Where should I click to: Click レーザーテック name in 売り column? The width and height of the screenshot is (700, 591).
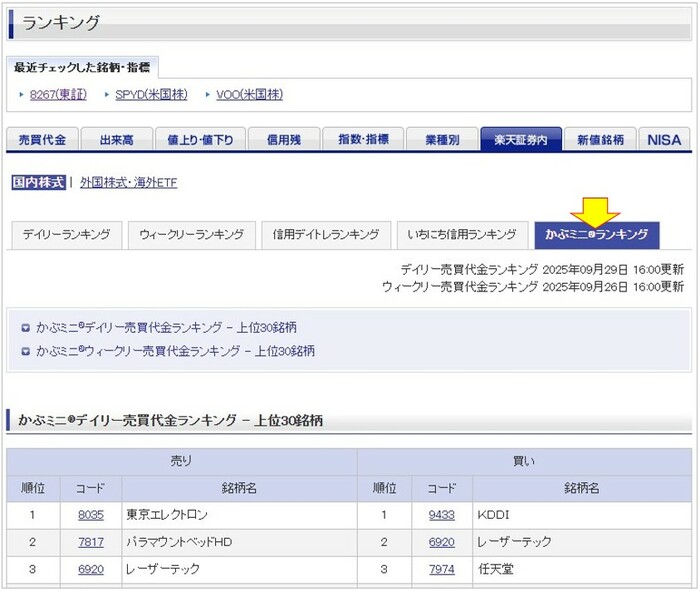click(x=163, y=570)
